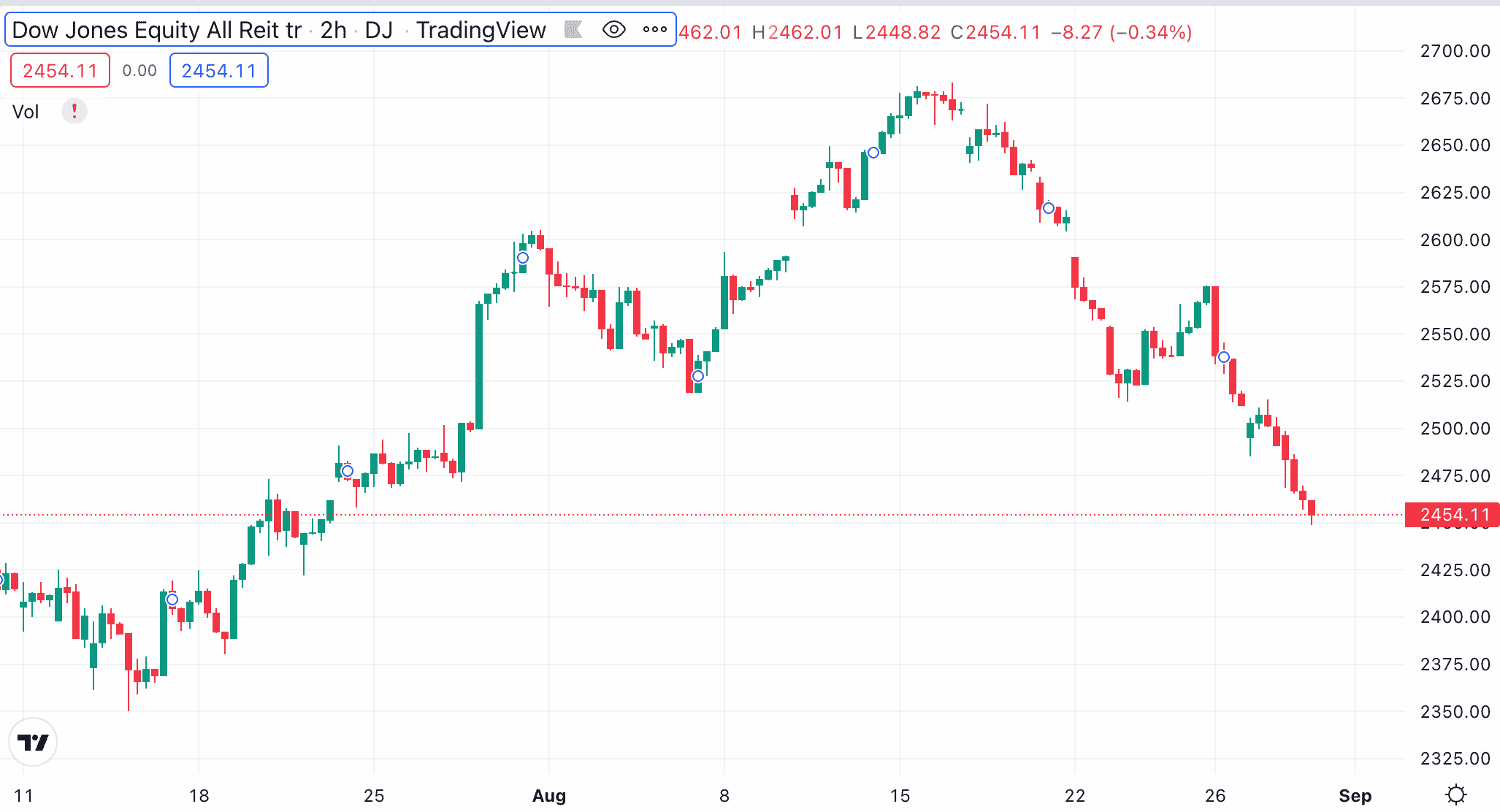Viewport: 1500px width, 812px height.
Task: Click the high value H2462.01 in legend
Action: [x=797, y=32]
